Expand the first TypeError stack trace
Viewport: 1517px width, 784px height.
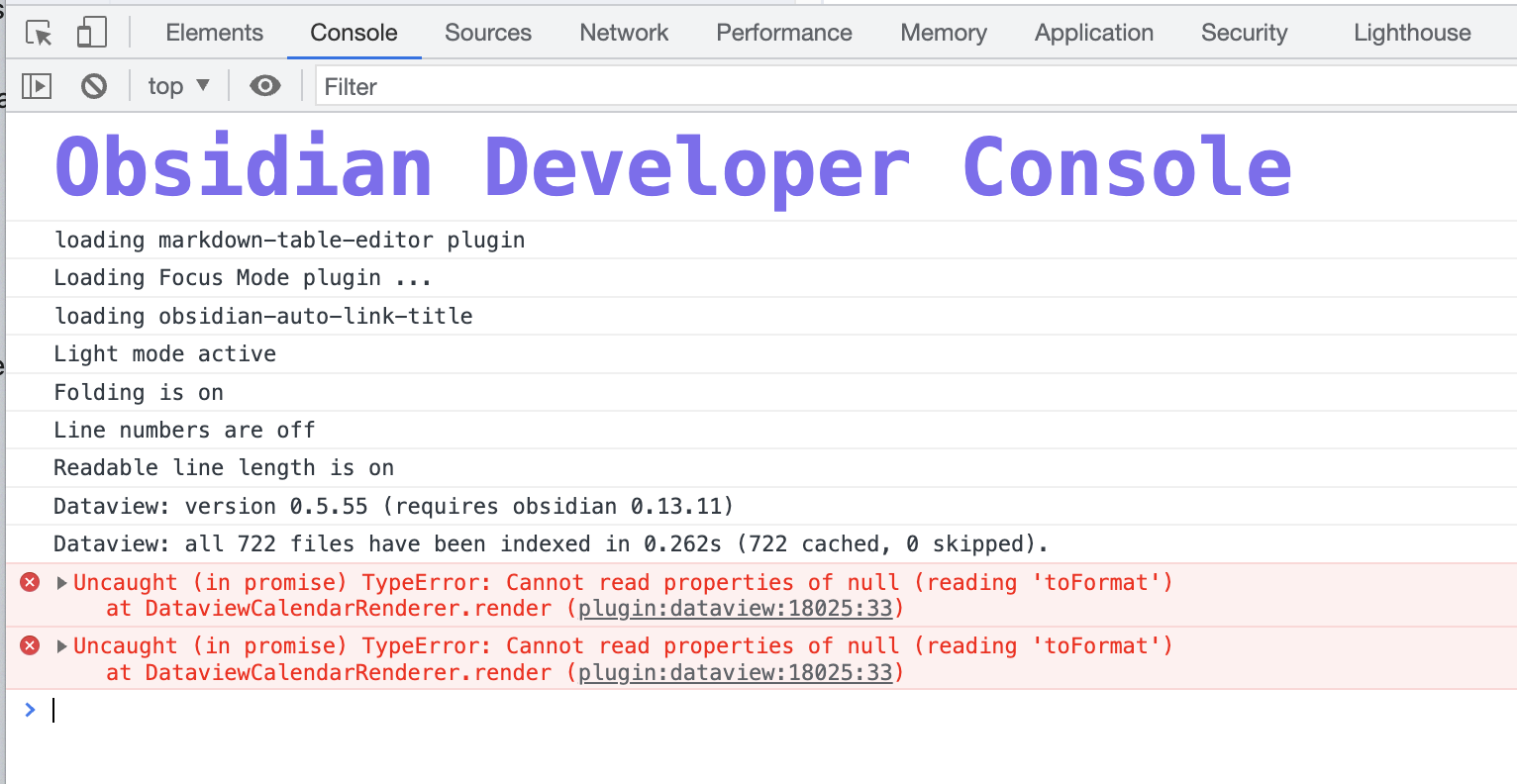pos(60,583)
